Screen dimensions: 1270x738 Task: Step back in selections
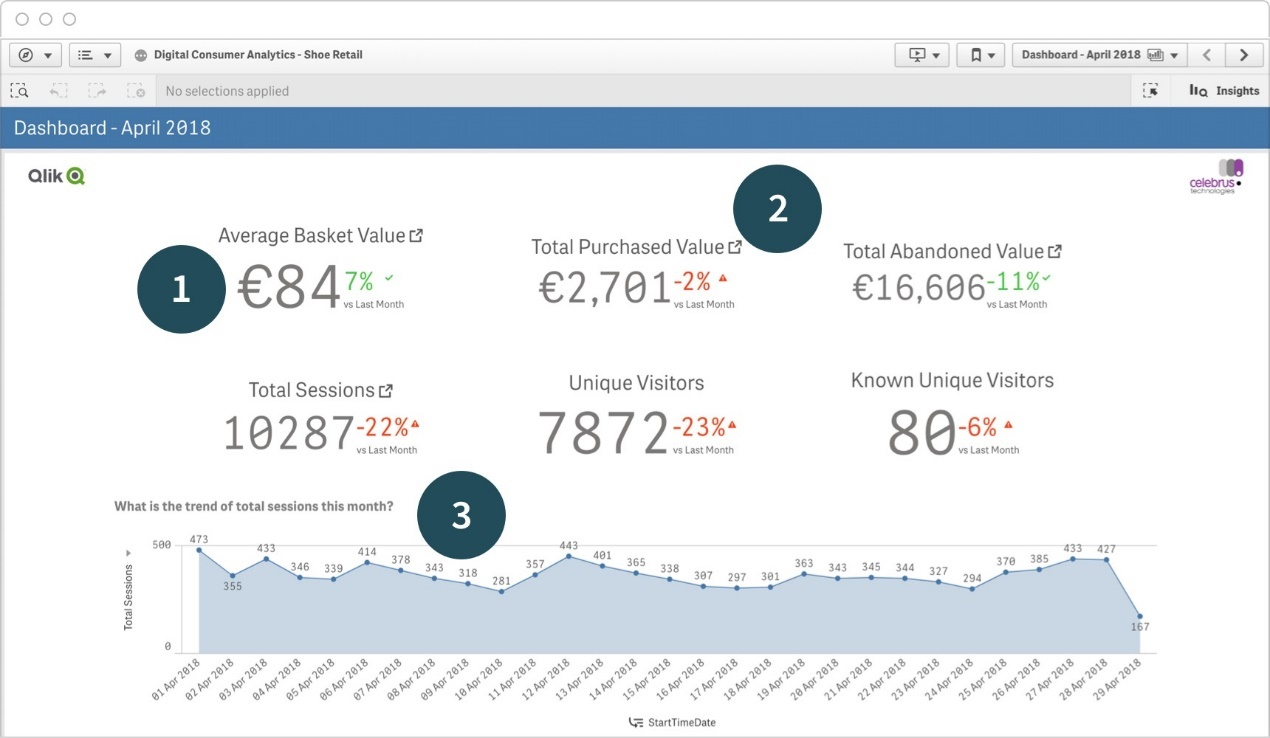[58, 91]
